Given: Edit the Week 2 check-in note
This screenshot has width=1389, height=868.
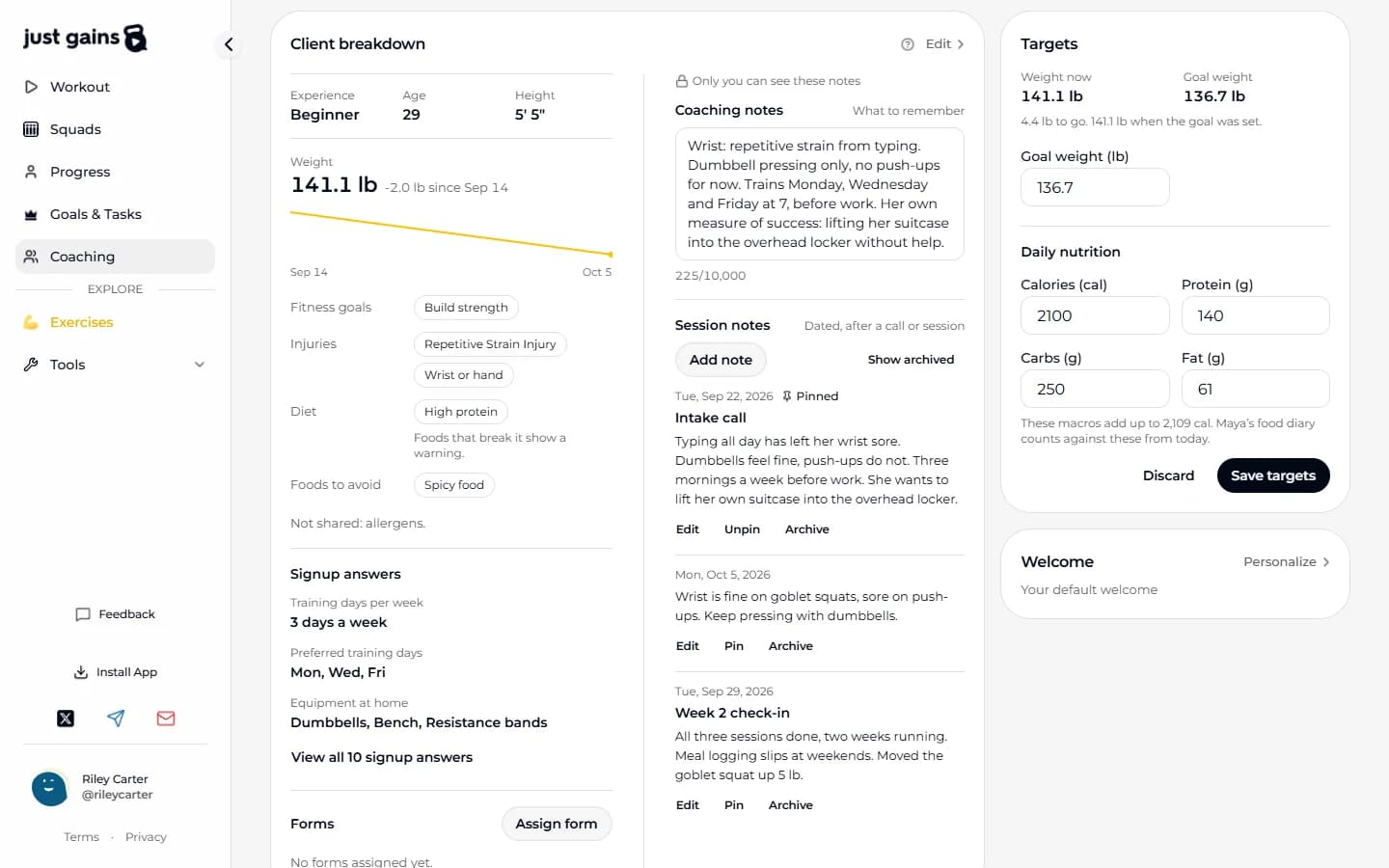Looking at the screenshot, I should click(x=688, y=805).
